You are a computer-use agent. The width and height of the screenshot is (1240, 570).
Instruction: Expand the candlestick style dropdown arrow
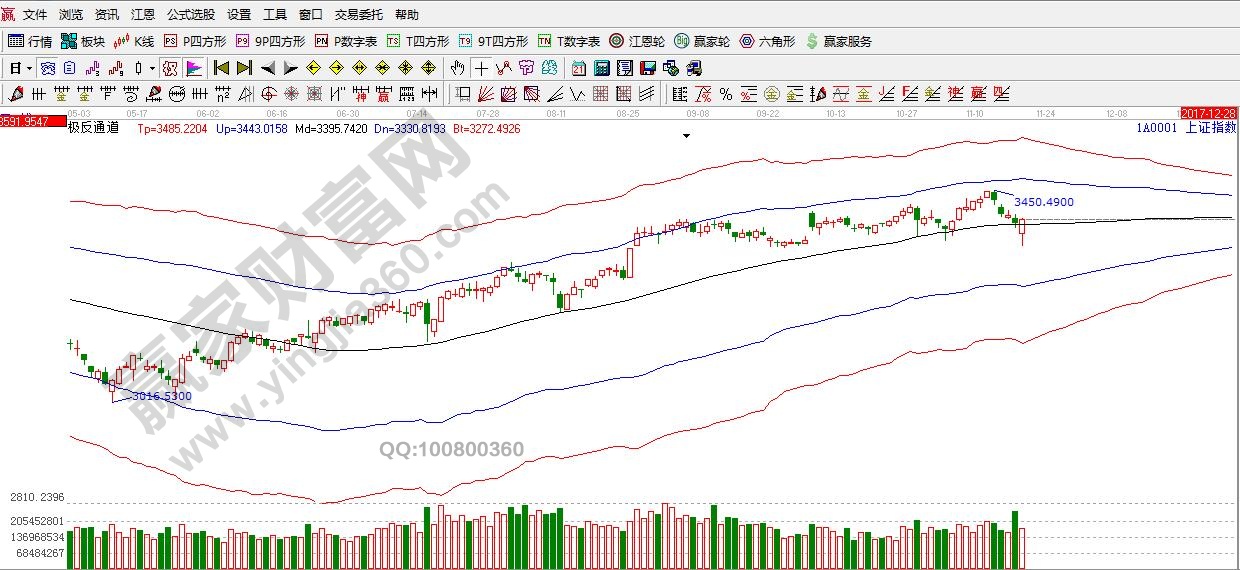coord(152,68)
